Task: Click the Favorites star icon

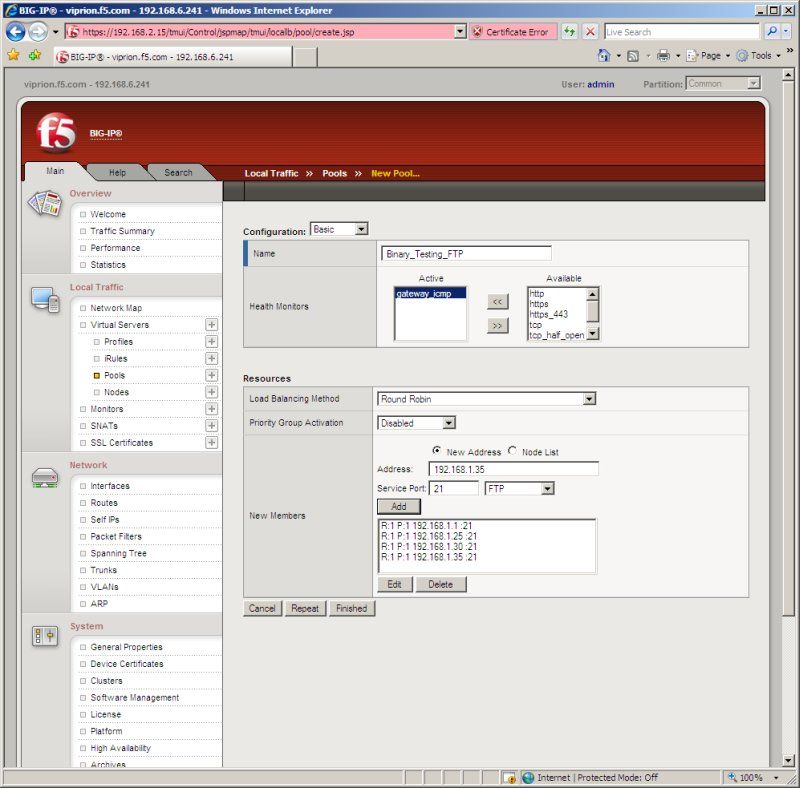Action: point(14,55)
